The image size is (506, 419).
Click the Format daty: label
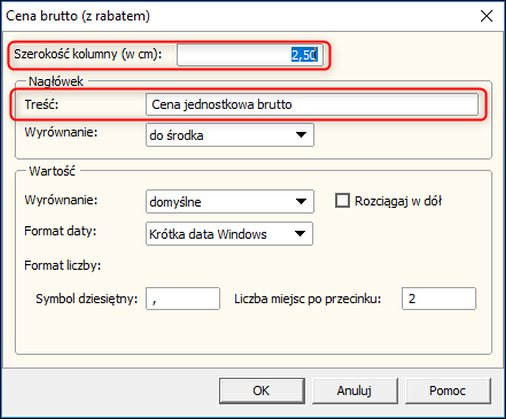tap(60, 231)
